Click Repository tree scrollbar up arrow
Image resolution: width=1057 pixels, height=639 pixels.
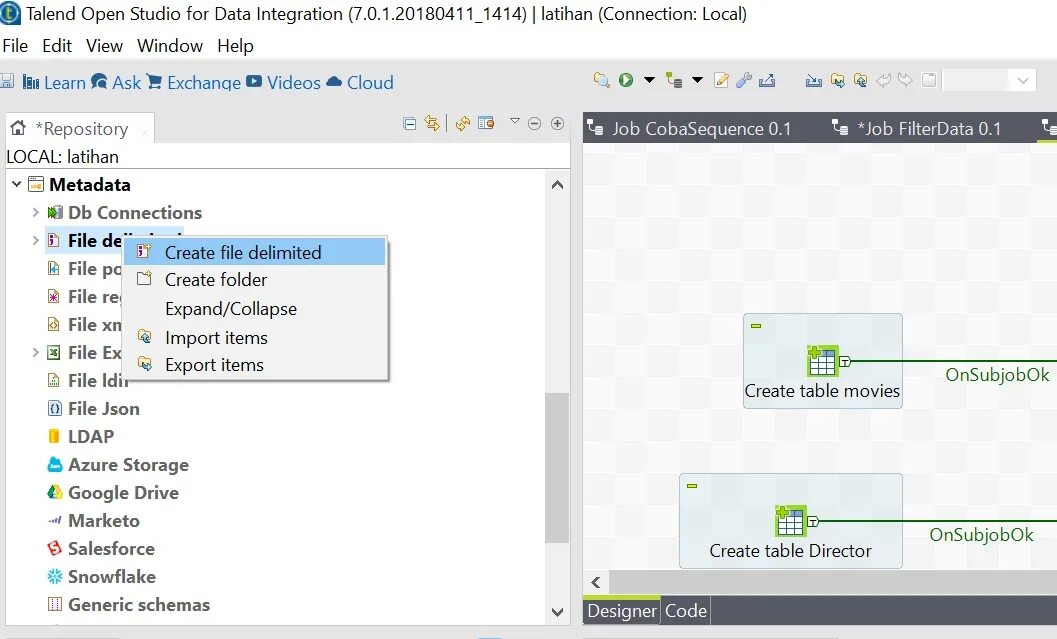tap(557, 185)
